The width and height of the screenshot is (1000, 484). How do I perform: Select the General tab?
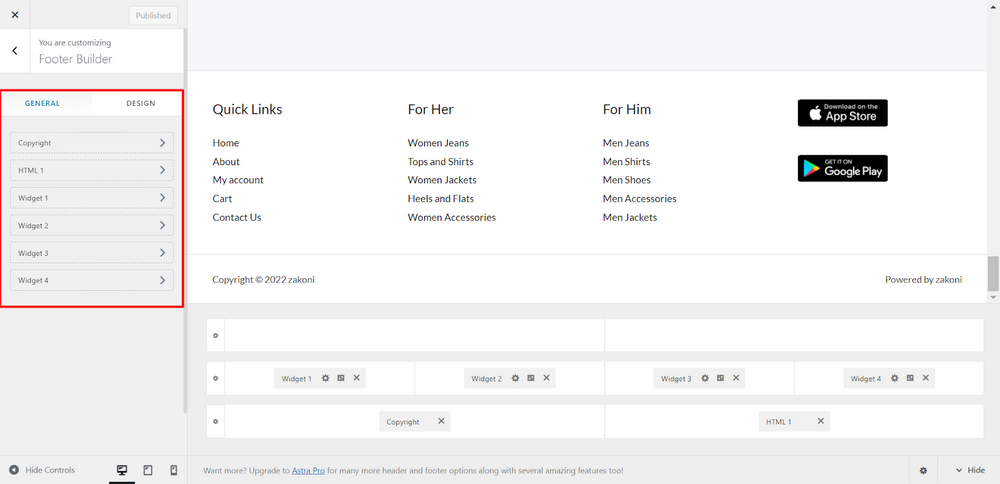point(43,103)
